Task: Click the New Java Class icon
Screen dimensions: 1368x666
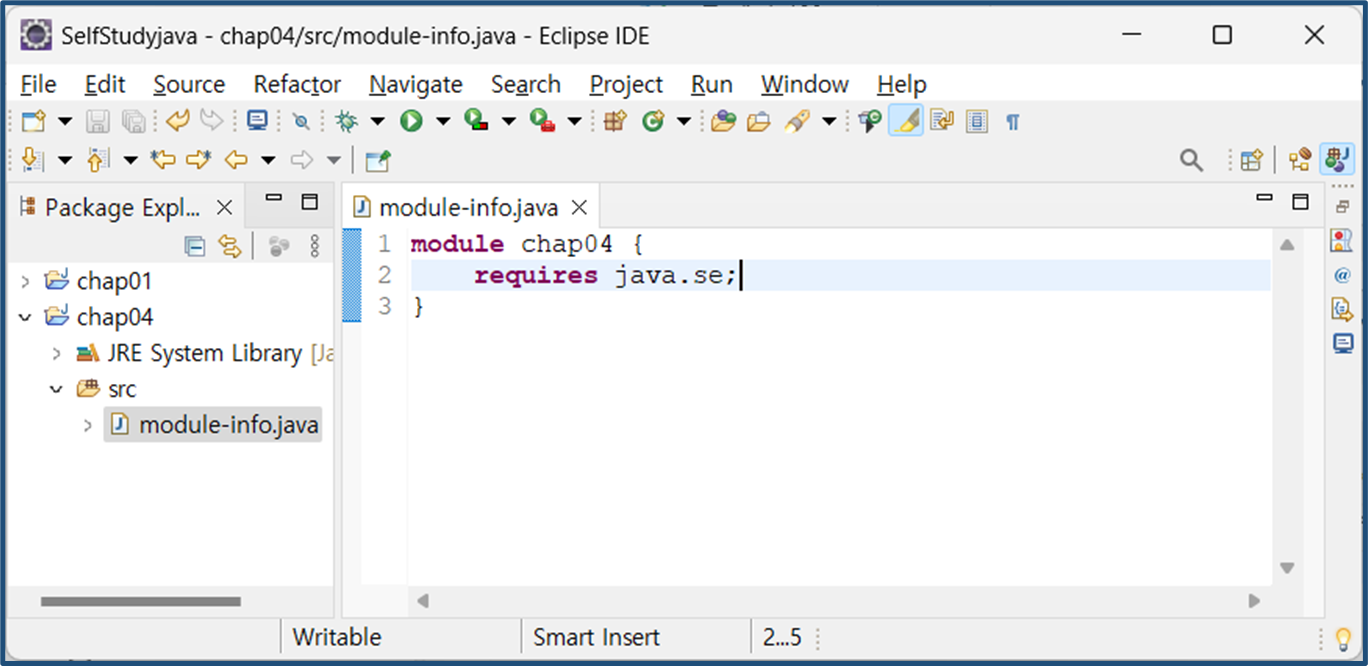Action: 653,122
